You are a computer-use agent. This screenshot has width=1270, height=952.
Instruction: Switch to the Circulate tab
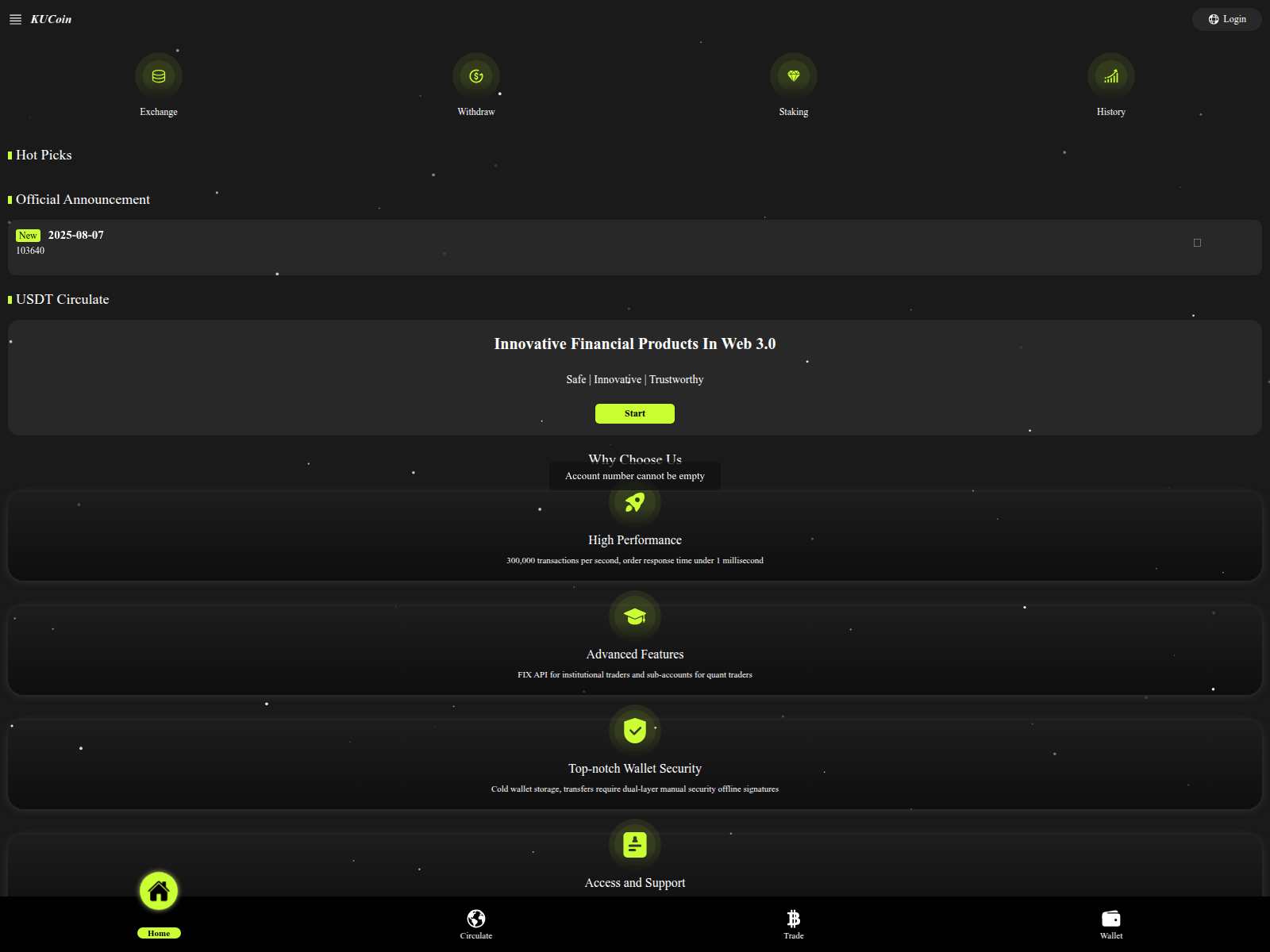[x=476, y=923]
